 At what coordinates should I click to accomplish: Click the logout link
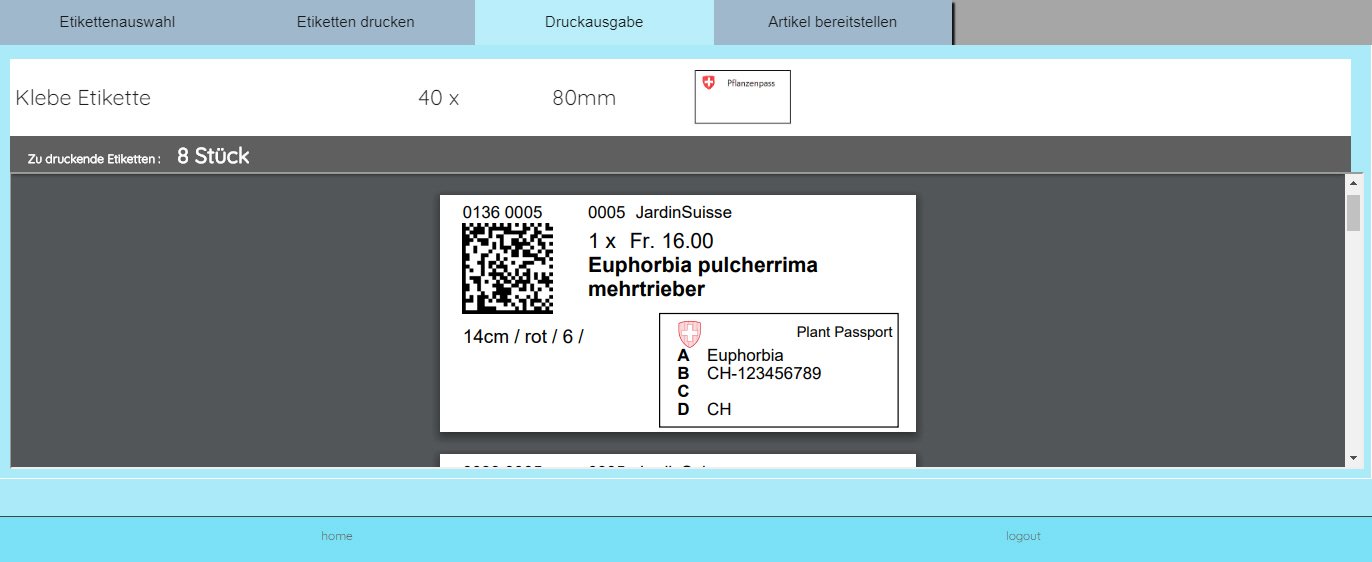pyautogui.click(x=1023, y=536)
